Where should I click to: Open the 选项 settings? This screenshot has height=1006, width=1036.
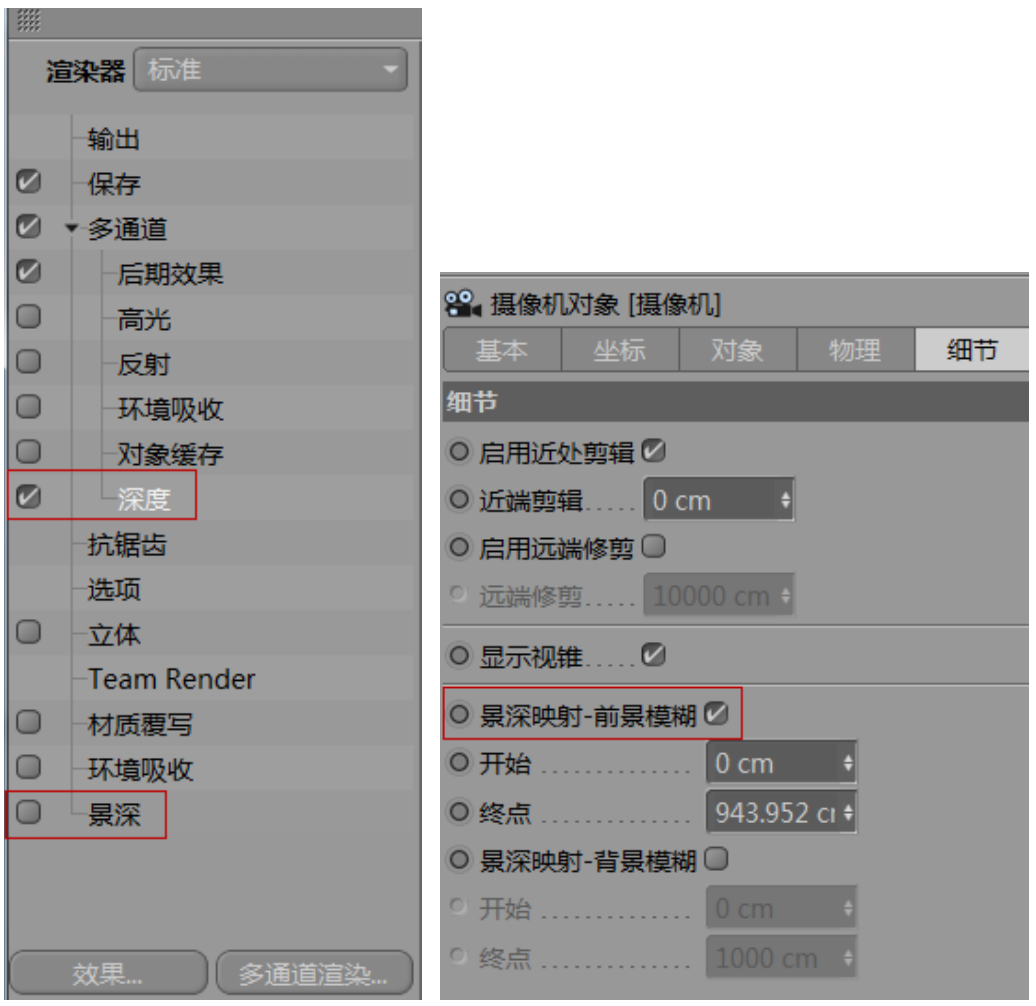point(114,589)
